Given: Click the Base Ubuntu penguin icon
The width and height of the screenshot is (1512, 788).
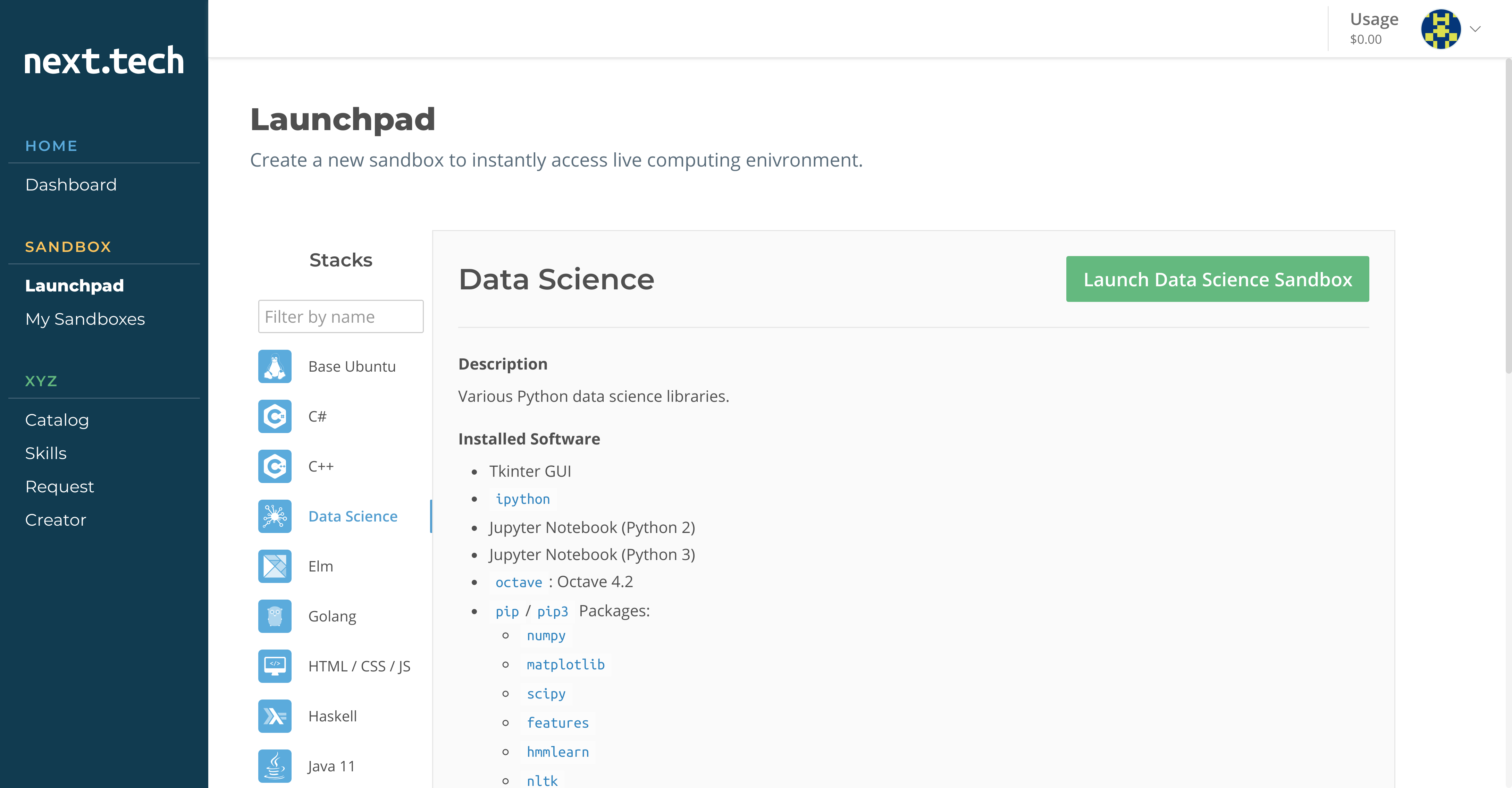Looking at the screenshot, I should 275,366.
